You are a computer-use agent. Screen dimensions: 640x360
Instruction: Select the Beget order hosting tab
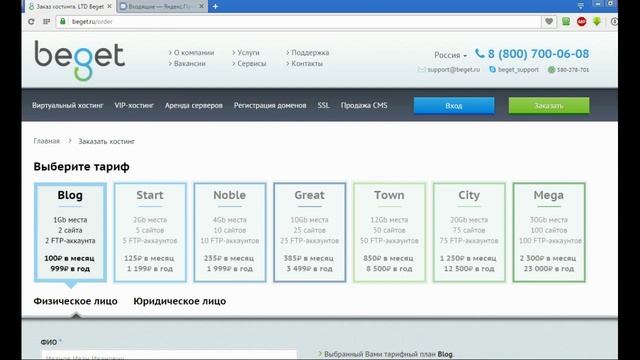coord(69,7)
